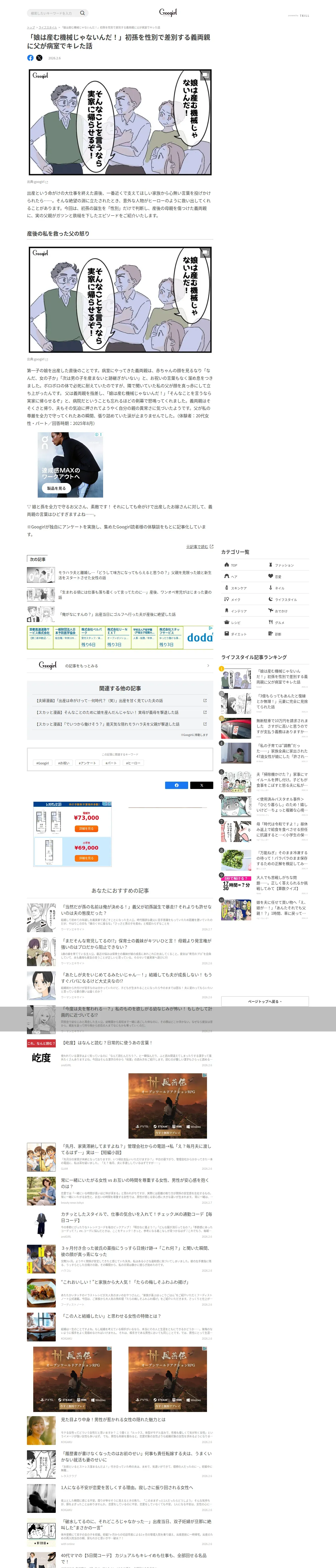
Task: Open the top manga illustration image
Action: (120, 122)
